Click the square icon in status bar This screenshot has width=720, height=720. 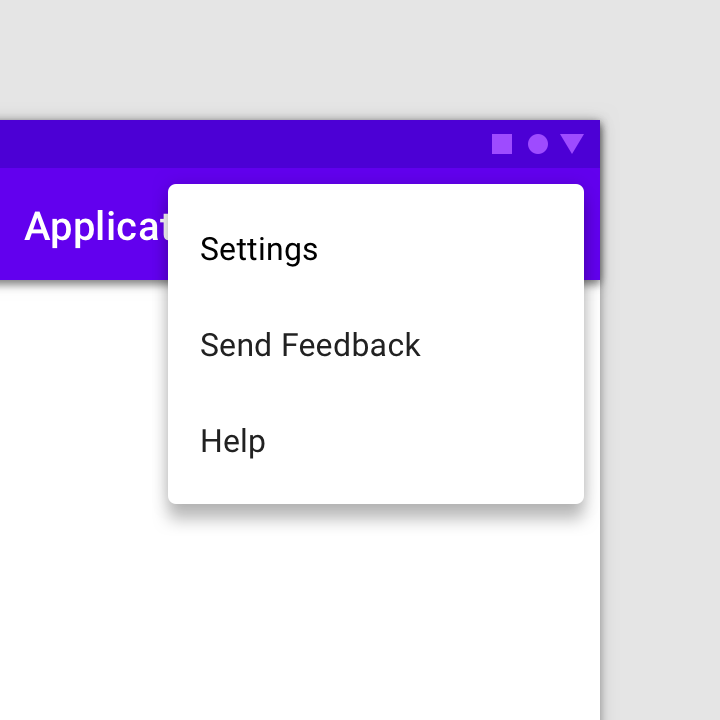click(502, 144)
